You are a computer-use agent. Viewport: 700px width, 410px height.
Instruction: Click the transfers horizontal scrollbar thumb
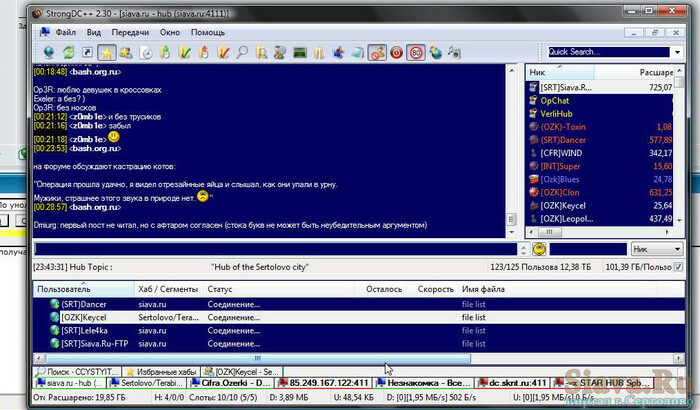[x=256, y=358]
